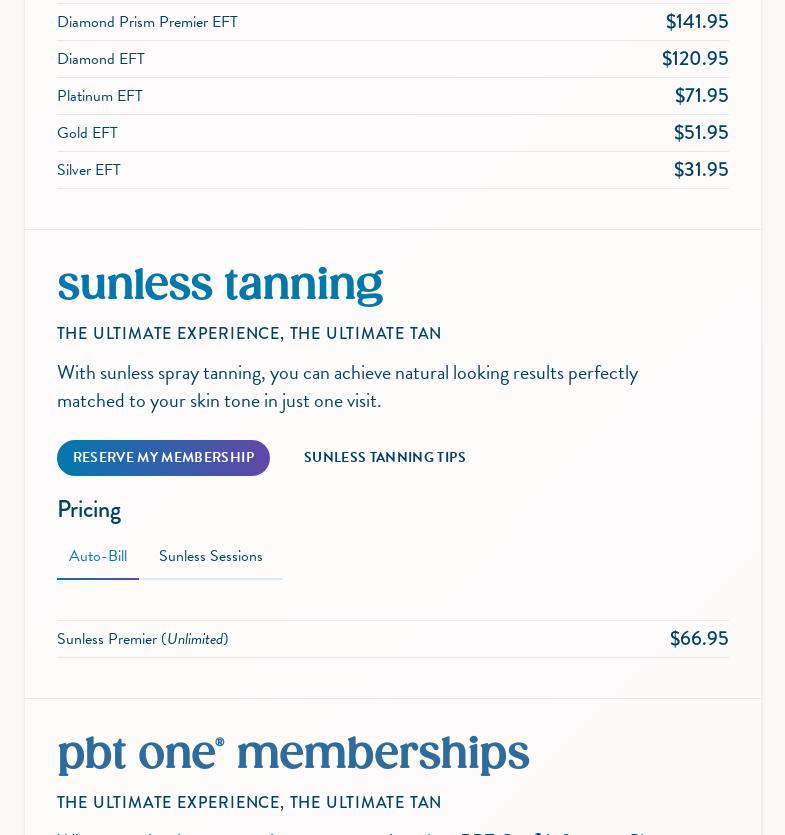Image resolution: width=785 pixels, height=835 pixels.
Task: Click the Pricing heading
Action: coord(89,510)
